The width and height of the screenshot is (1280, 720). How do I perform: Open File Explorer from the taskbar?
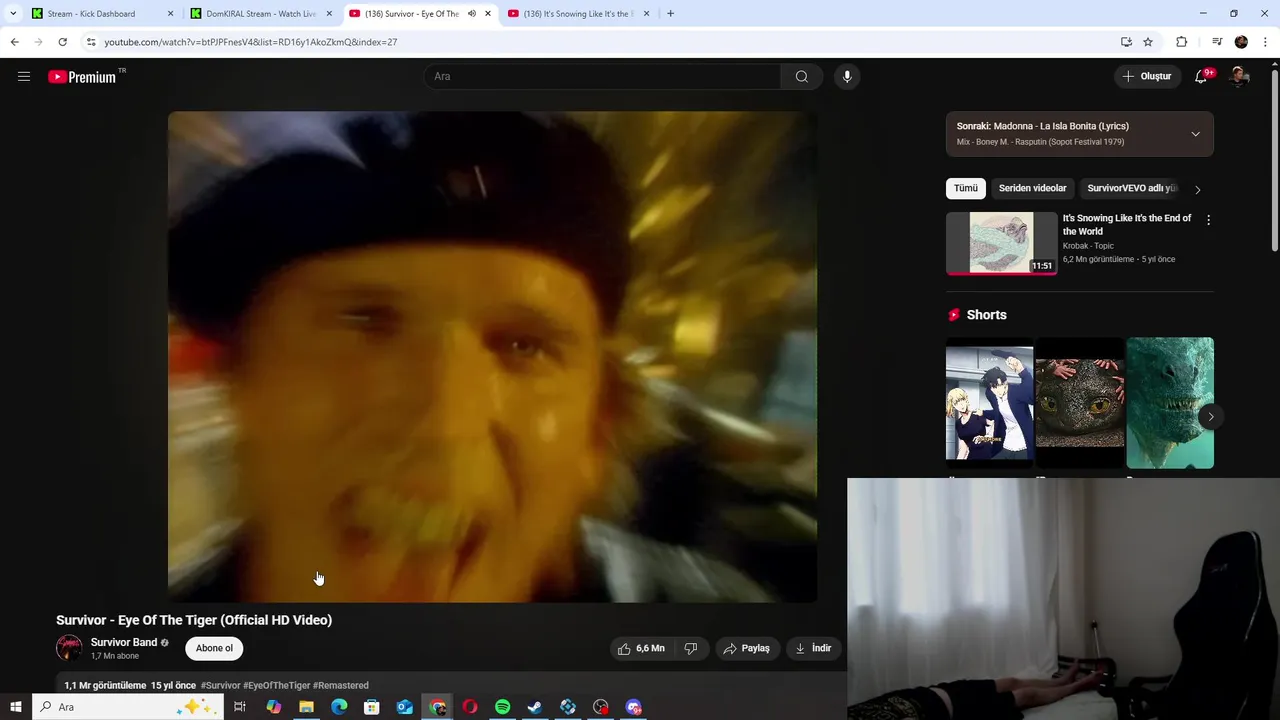point(306,707)
